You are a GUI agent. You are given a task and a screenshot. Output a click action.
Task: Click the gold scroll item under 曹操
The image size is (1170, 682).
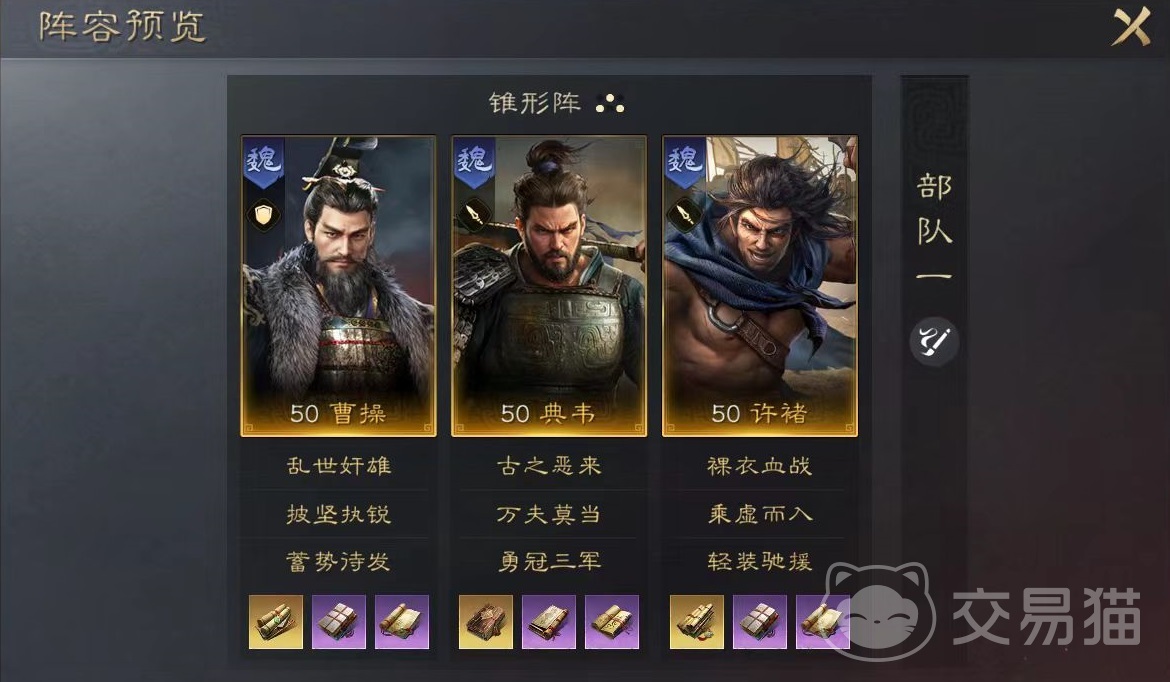pos(276,622)
